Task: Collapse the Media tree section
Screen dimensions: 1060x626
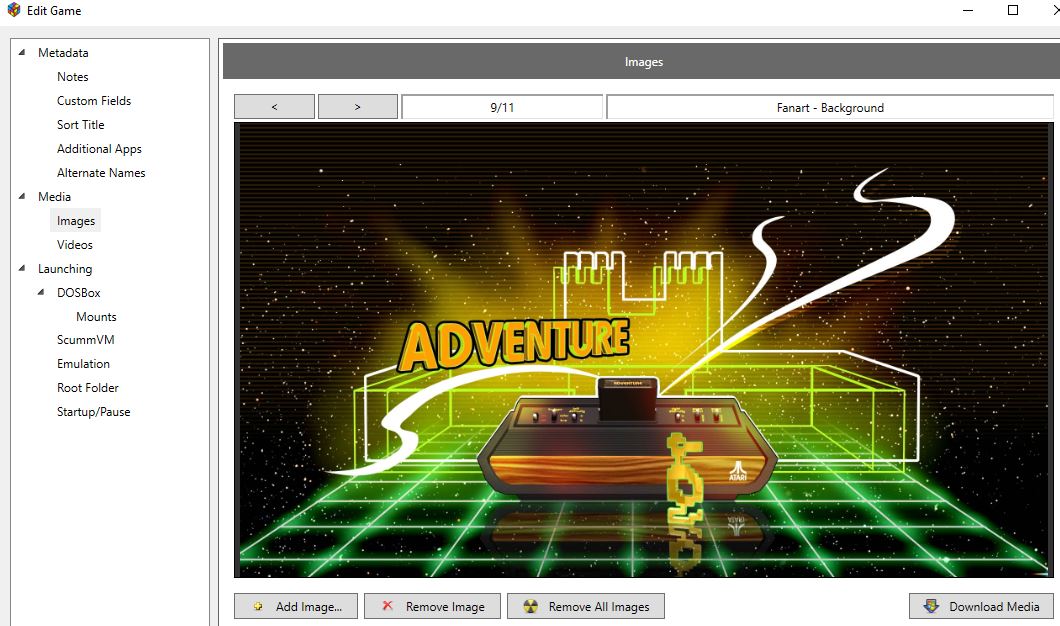Action: pos(22,196)
